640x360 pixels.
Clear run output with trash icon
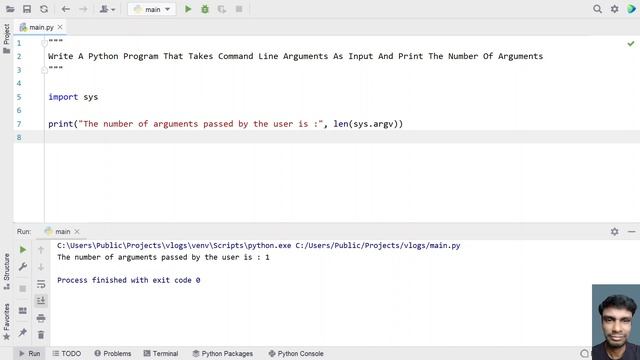[x=41, y=335]
